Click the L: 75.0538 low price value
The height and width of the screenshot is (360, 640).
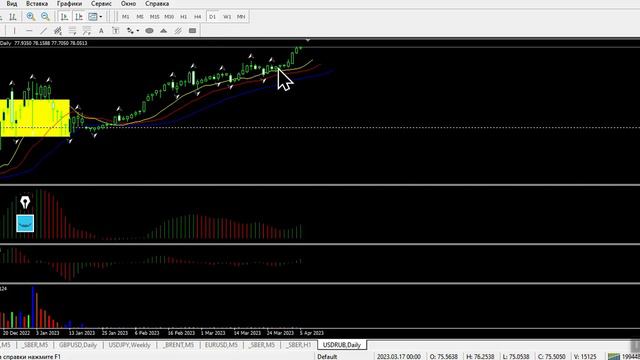coord(516,357)
